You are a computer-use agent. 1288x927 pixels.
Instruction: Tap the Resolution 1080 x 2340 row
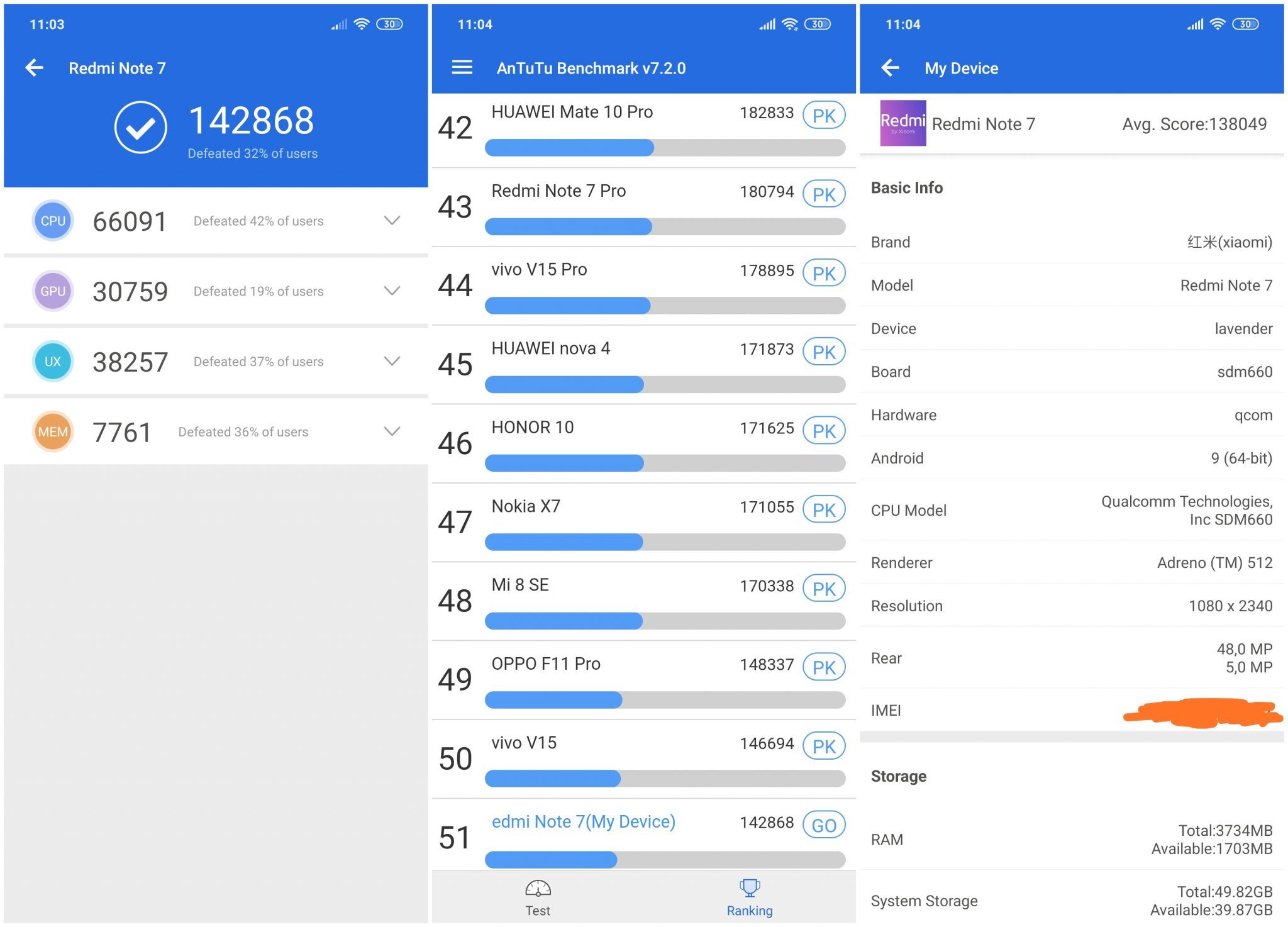tap(1072, 606)
